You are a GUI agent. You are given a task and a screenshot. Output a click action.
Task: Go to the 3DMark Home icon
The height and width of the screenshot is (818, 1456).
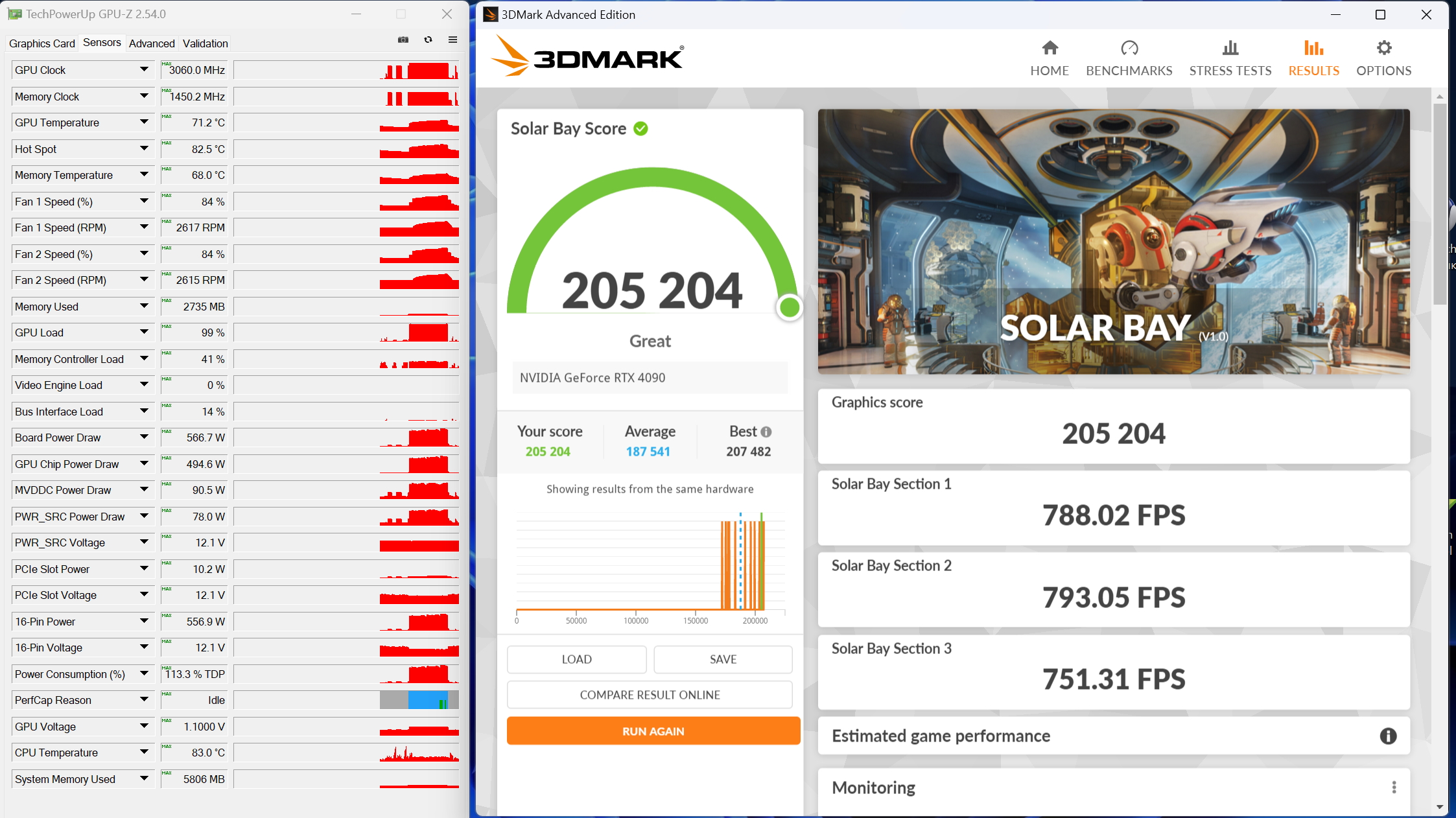tap(1050, 49)
